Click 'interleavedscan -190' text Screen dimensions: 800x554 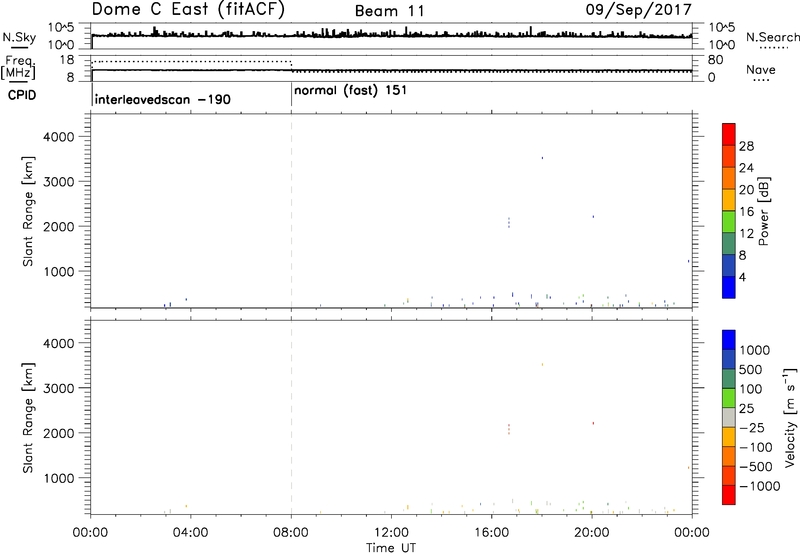tap(163, 99)
